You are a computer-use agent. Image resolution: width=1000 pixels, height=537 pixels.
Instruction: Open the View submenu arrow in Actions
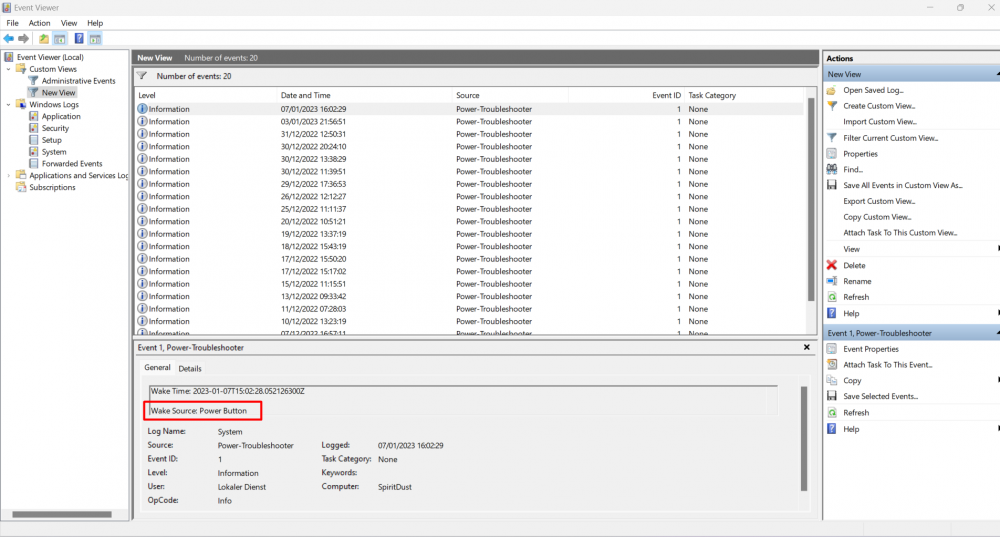point(997,249)
